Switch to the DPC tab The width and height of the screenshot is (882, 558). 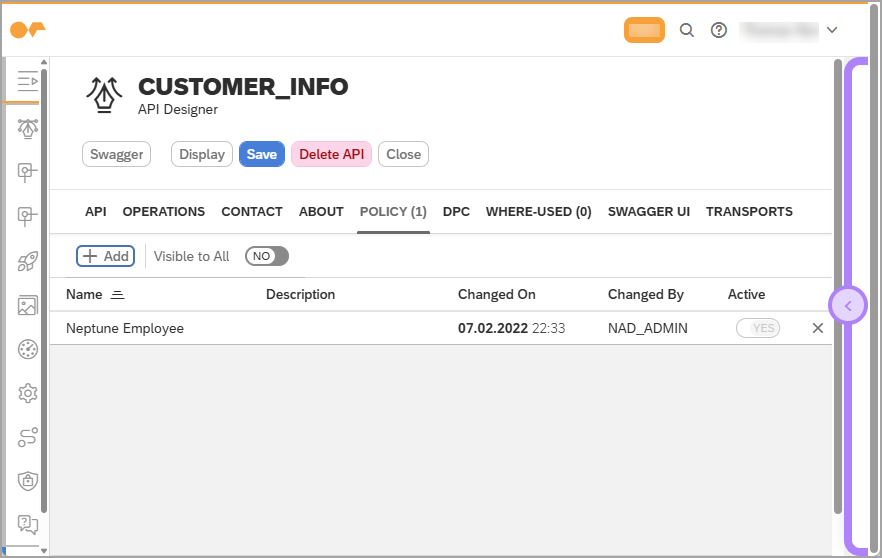[456, 212]
